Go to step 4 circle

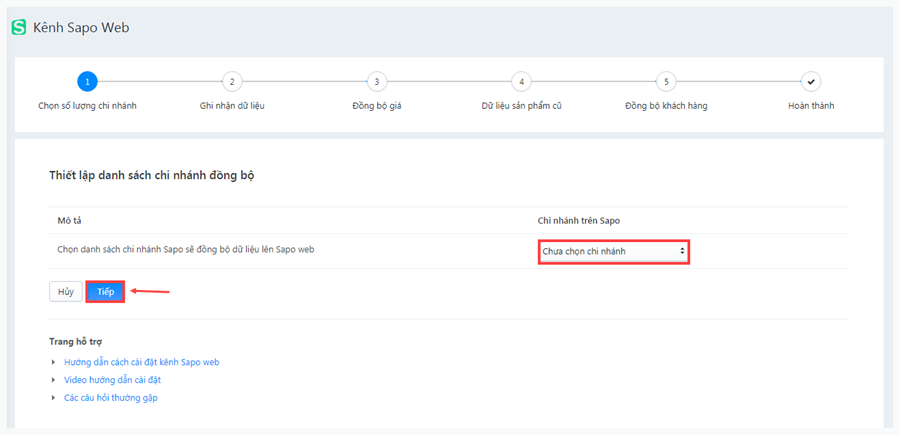click(521, 82)
